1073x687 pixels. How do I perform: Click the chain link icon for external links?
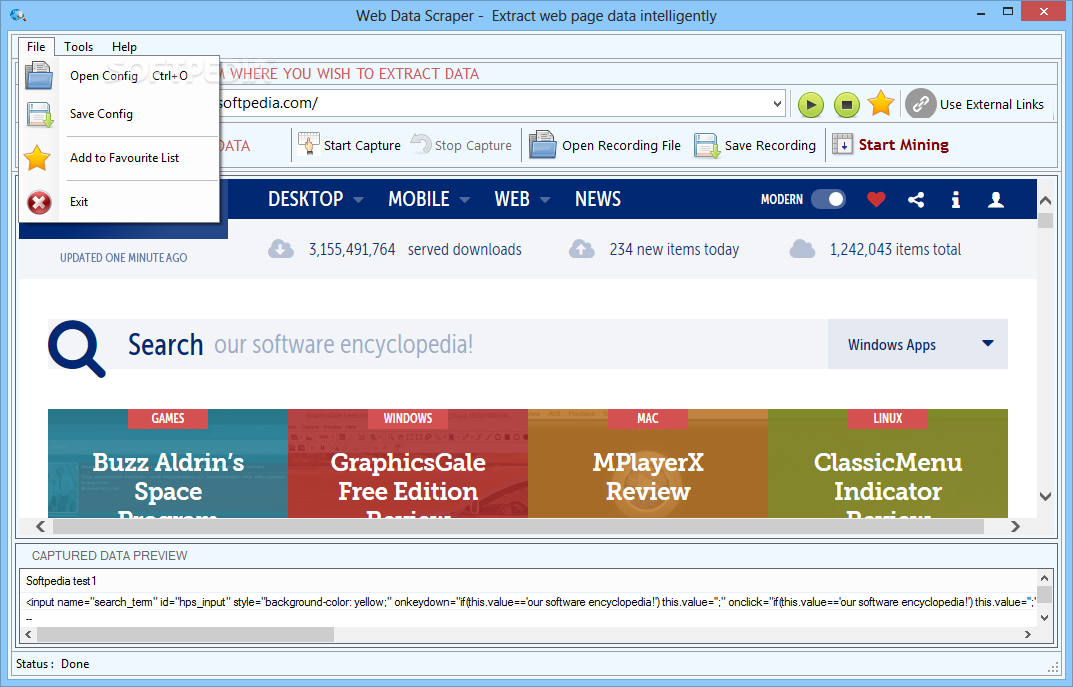click(920, 104)
